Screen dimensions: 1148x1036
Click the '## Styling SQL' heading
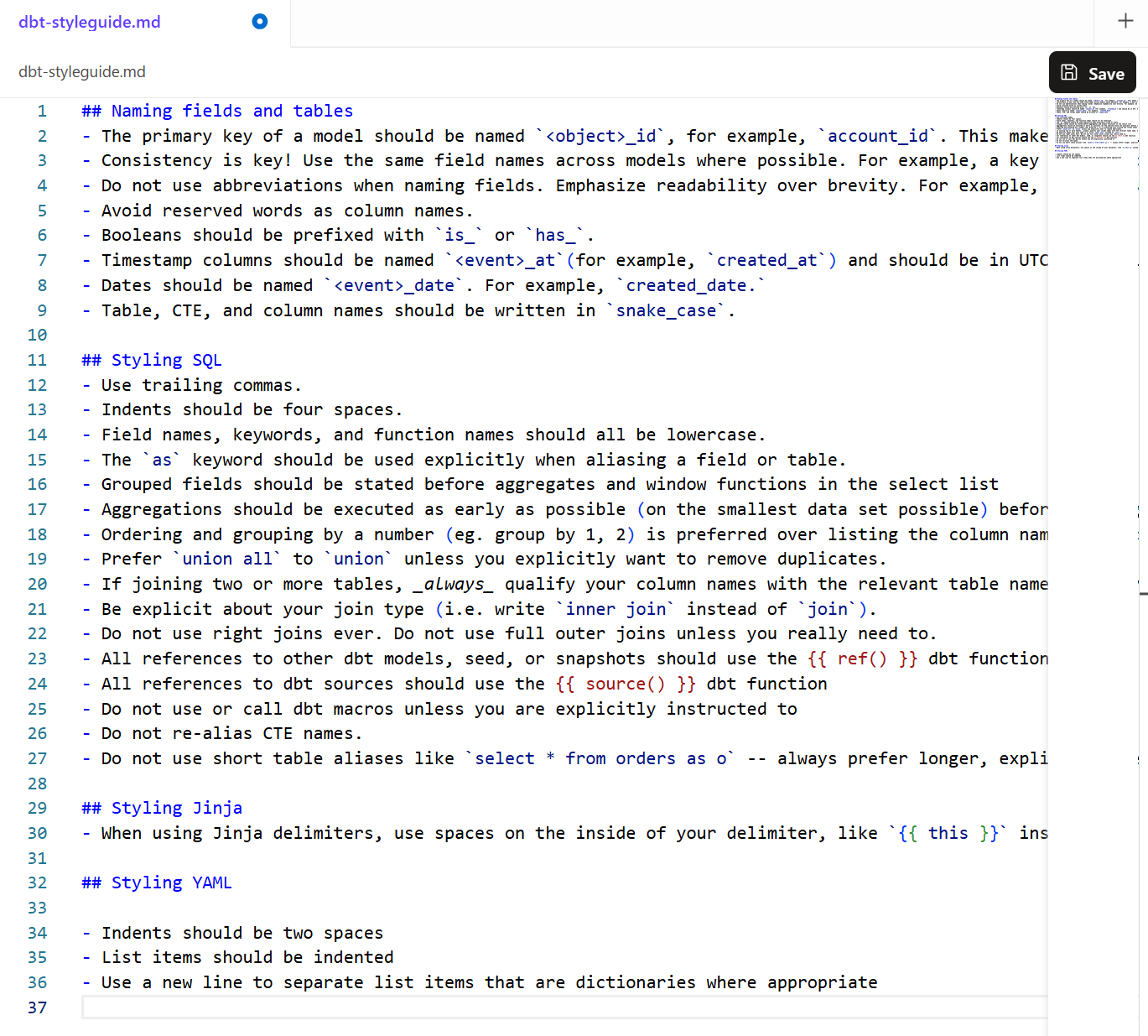pos(152,360)
